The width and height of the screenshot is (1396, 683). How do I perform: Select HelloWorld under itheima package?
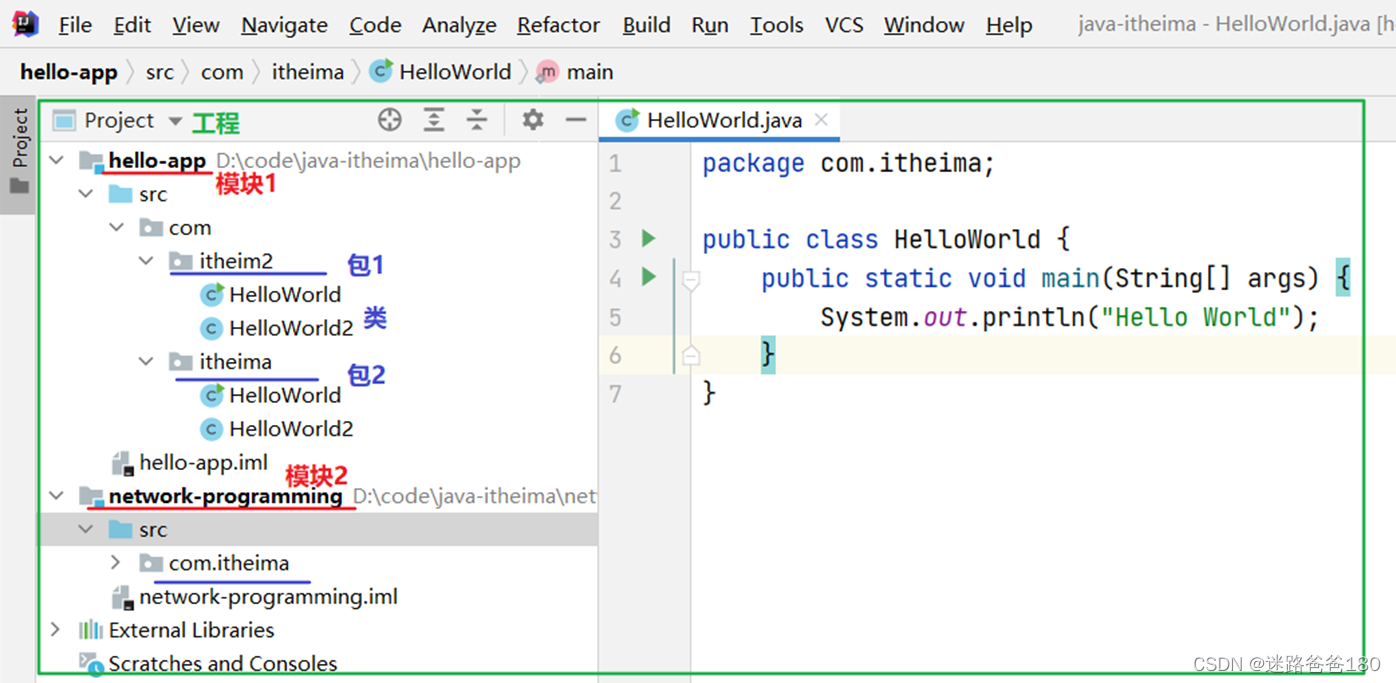[x=285, y=395]
